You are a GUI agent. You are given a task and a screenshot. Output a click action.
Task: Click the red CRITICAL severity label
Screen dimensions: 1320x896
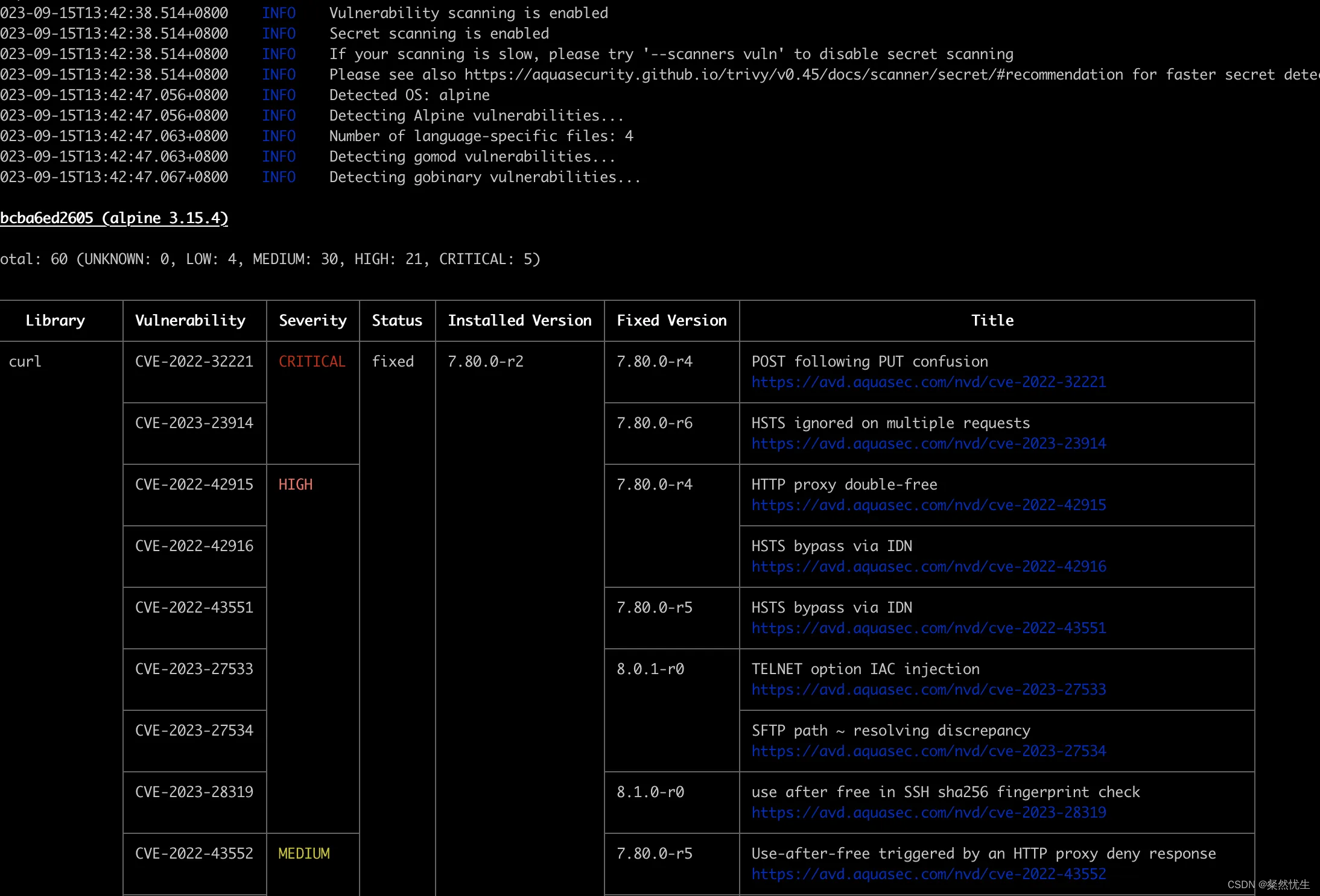point(312,362)
